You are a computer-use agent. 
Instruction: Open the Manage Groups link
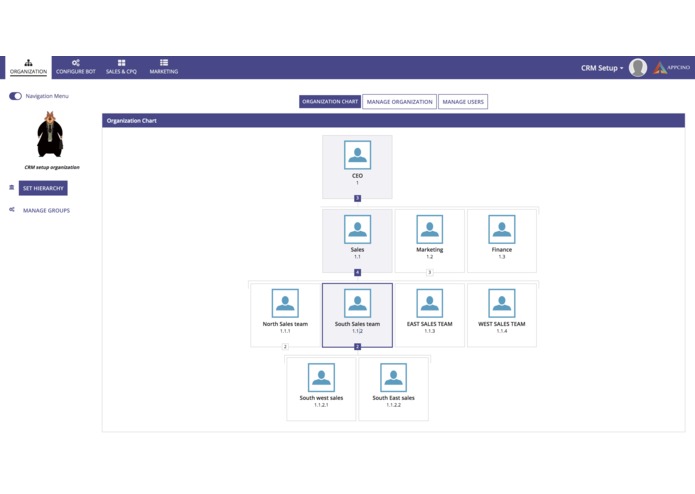pos(47,210)
